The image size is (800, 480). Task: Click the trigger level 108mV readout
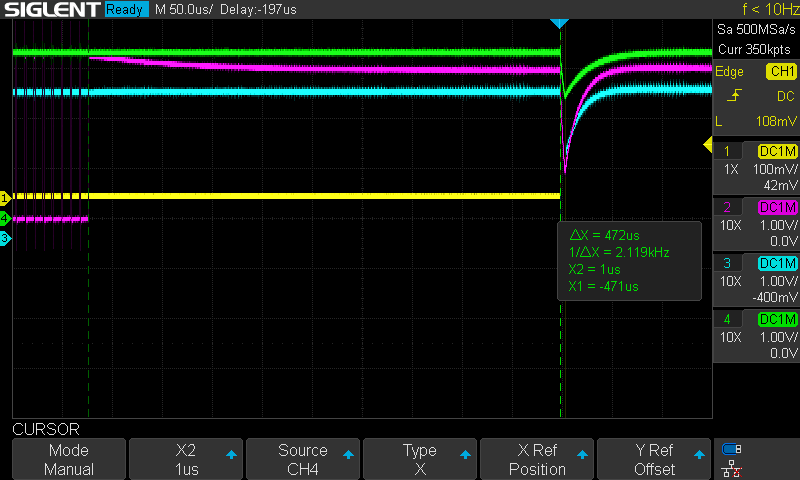click(x=776, y=121)
